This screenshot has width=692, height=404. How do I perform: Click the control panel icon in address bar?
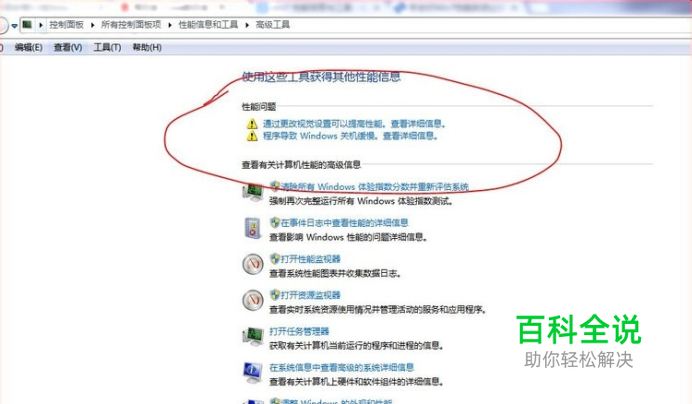click(x=27, y=25)
